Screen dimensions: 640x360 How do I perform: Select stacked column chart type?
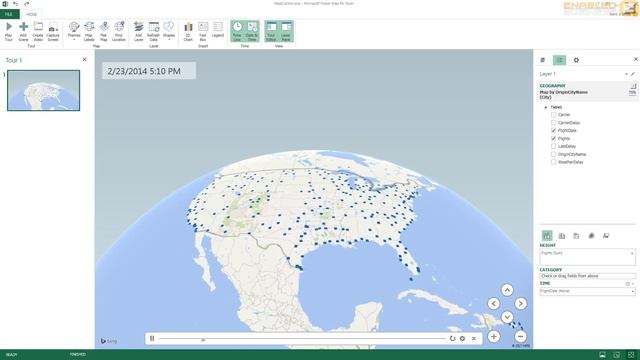547,236
